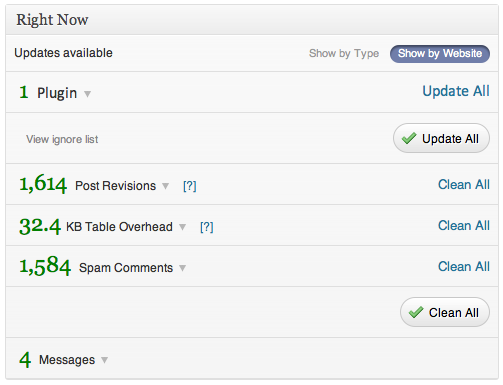Click the 4 Messages count
Screen dimensions: 503x385
(x=25, y=360)
